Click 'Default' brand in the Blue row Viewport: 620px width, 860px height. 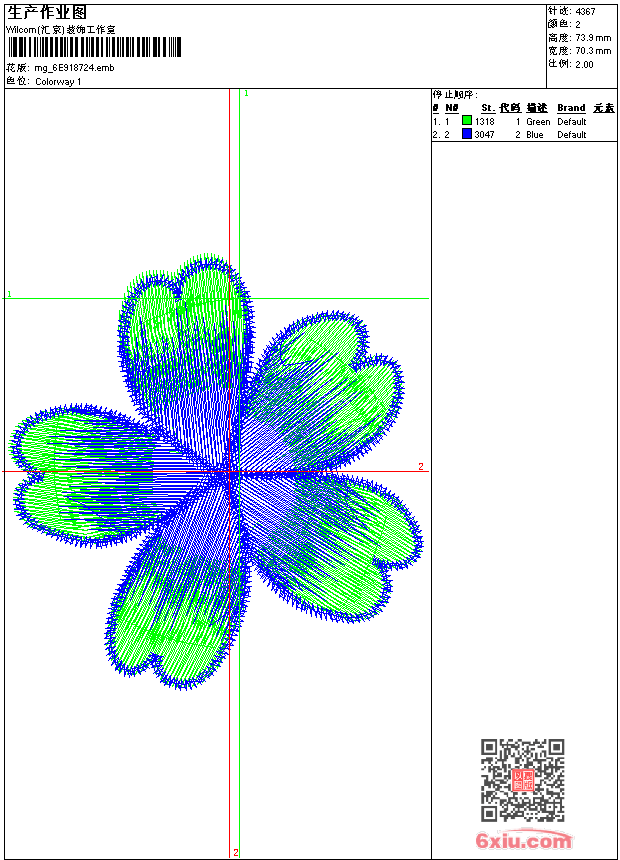(572, 135)
